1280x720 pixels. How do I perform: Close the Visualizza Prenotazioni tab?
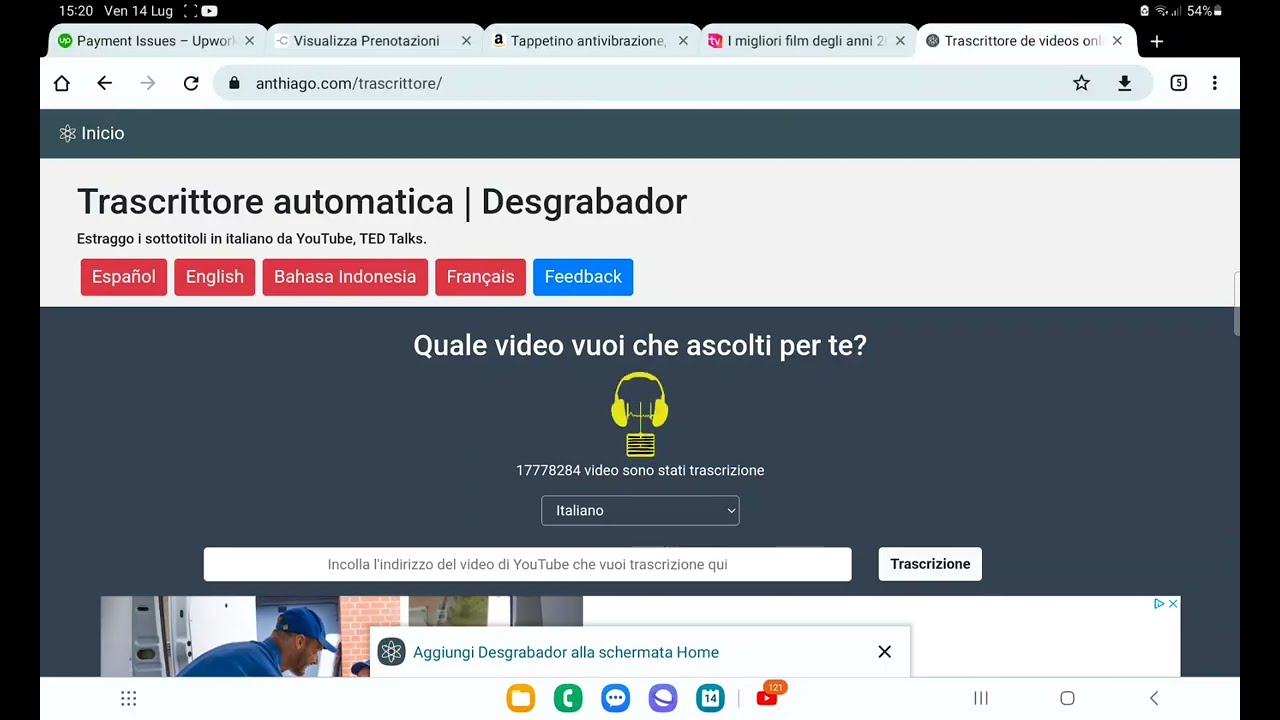click(x=466, y=41)
